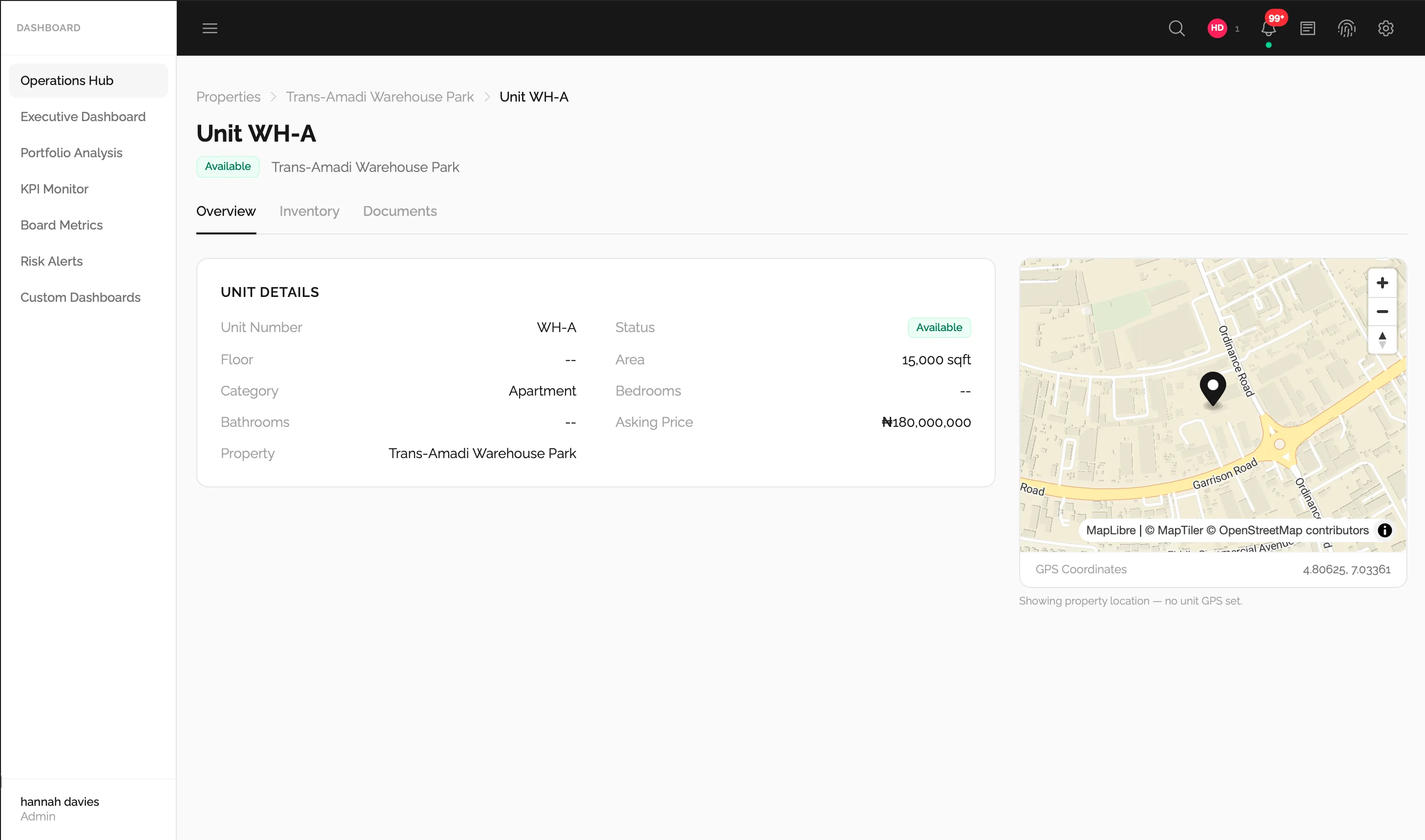Click the user count number beside HD avatar
This screenshot has width=1425, height=840.
[1237, 28]
